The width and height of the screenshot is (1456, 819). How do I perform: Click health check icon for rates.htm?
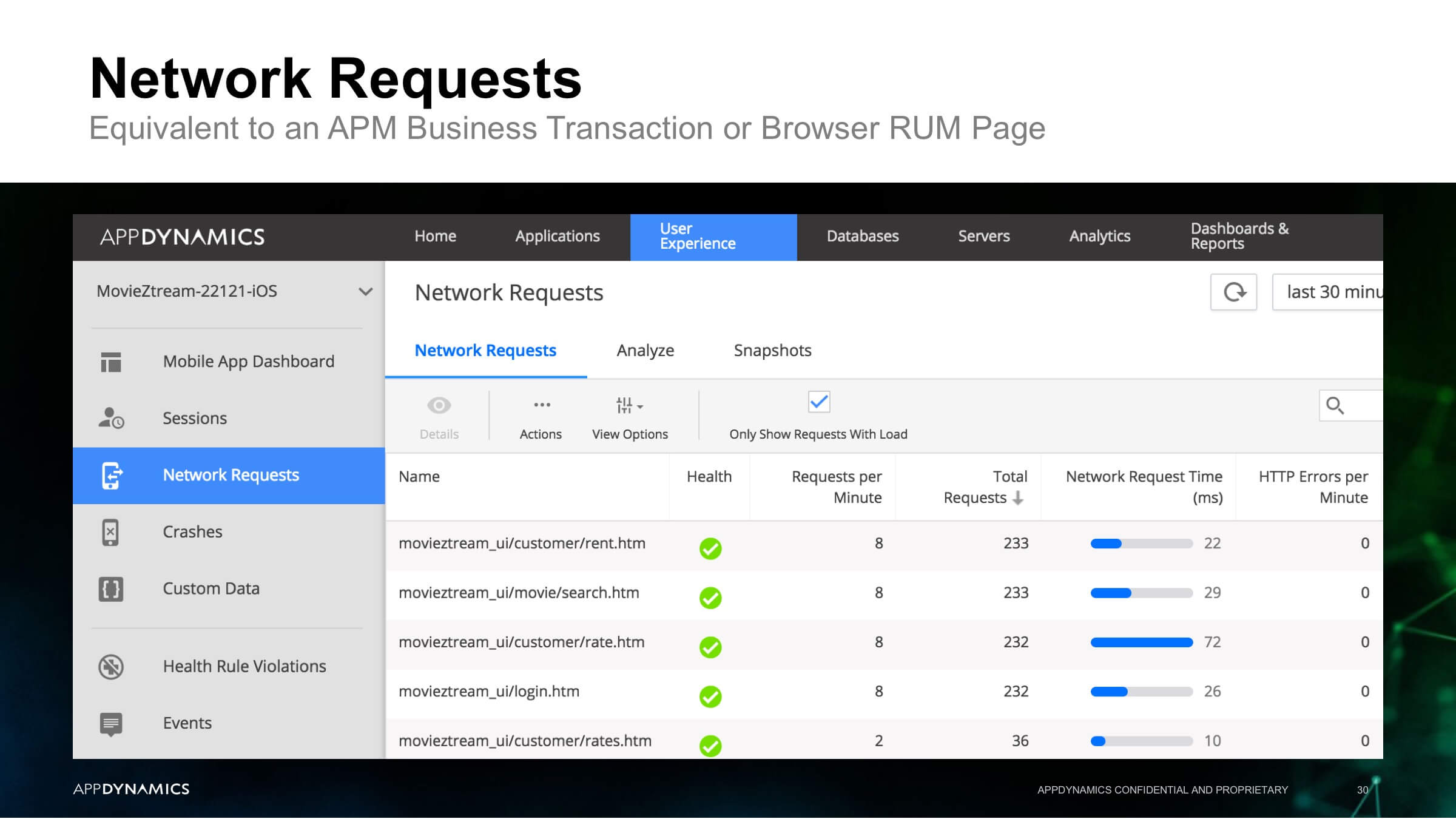tap(710, 746)
